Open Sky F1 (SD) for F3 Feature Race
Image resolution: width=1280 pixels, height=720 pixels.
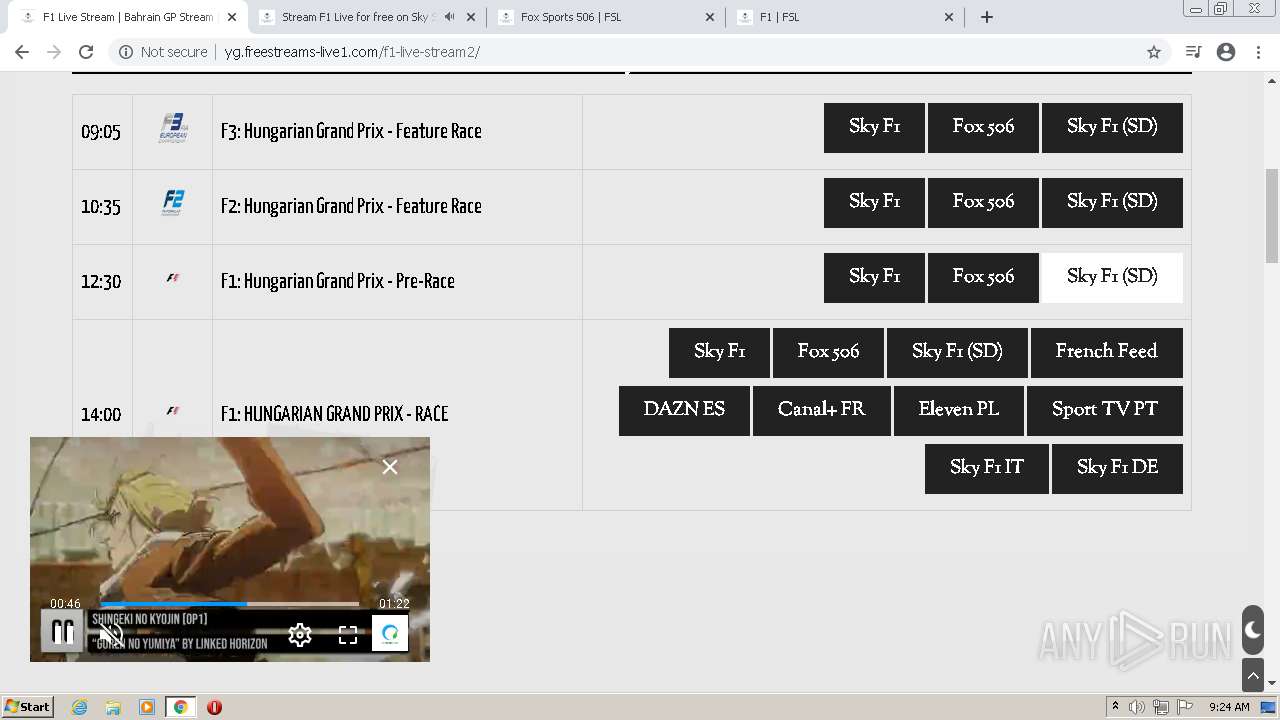coord(1112,127)
